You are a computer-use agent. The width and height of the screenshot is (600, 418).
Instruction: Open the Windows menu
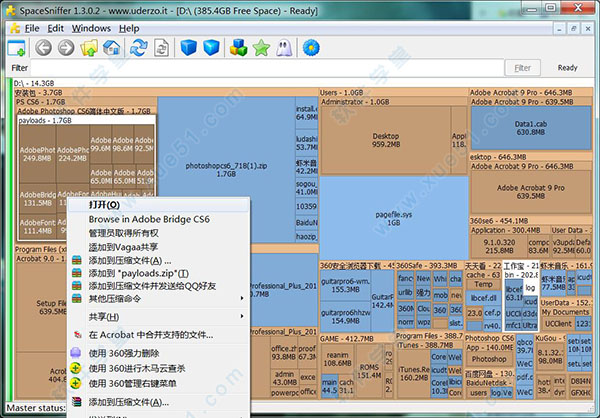point(91,28)
